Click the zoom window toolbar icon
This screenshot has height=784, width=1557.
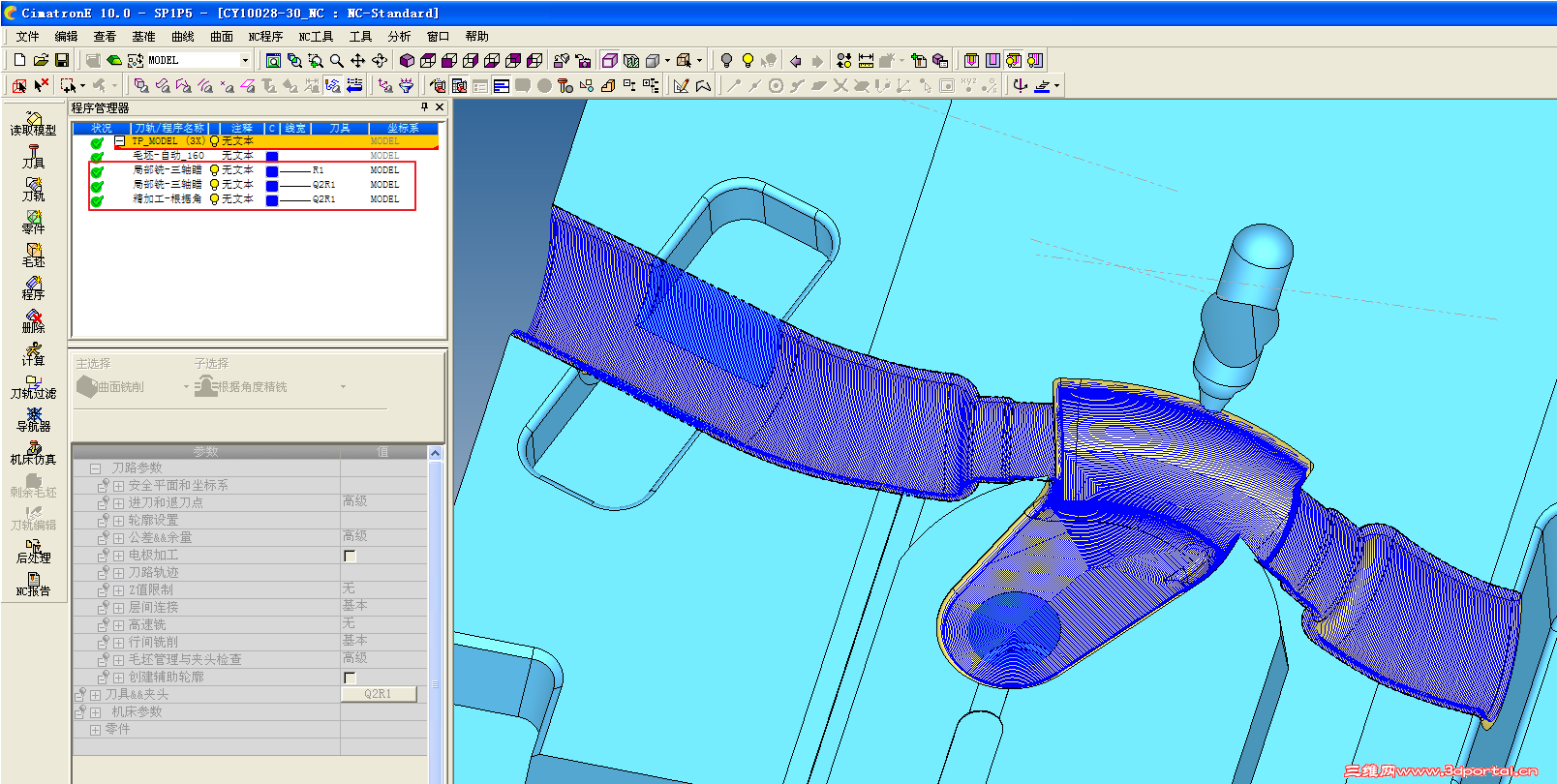tap(315, 60)
